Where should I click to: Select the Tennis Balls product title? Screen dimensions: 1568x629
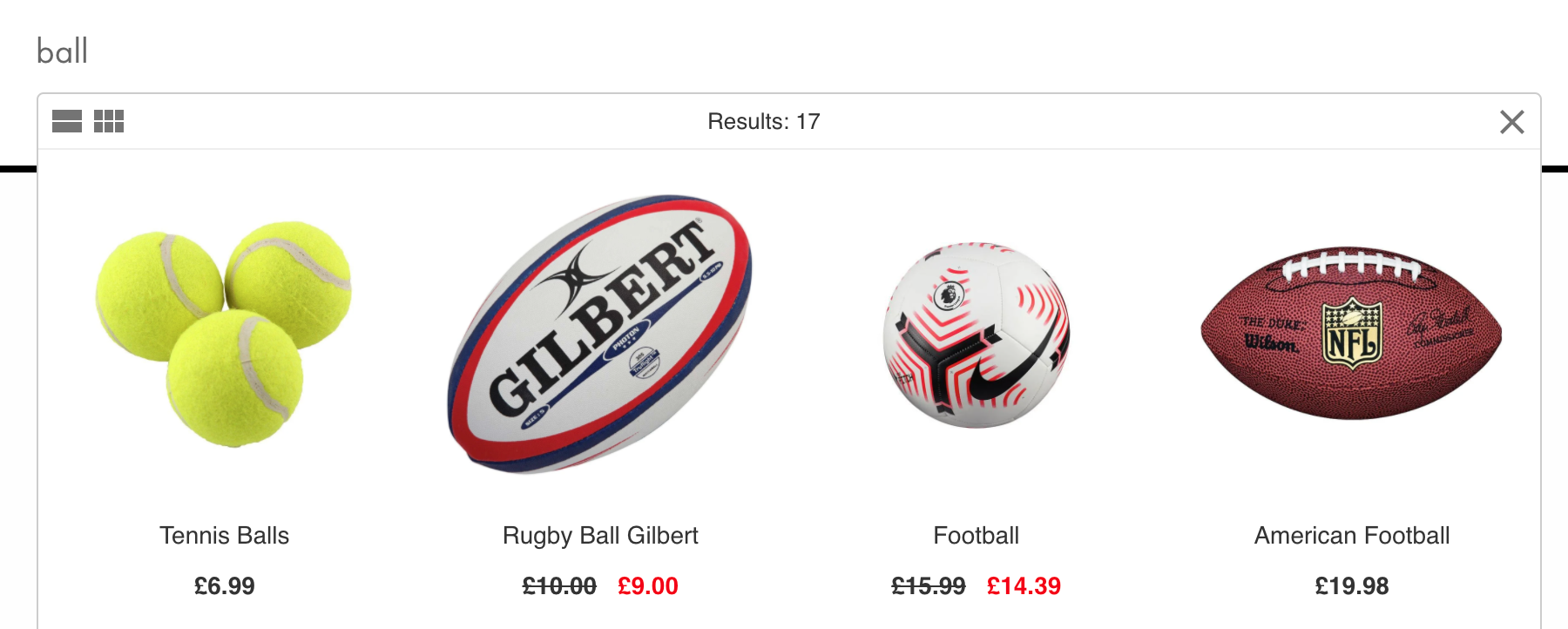point(224,536)
